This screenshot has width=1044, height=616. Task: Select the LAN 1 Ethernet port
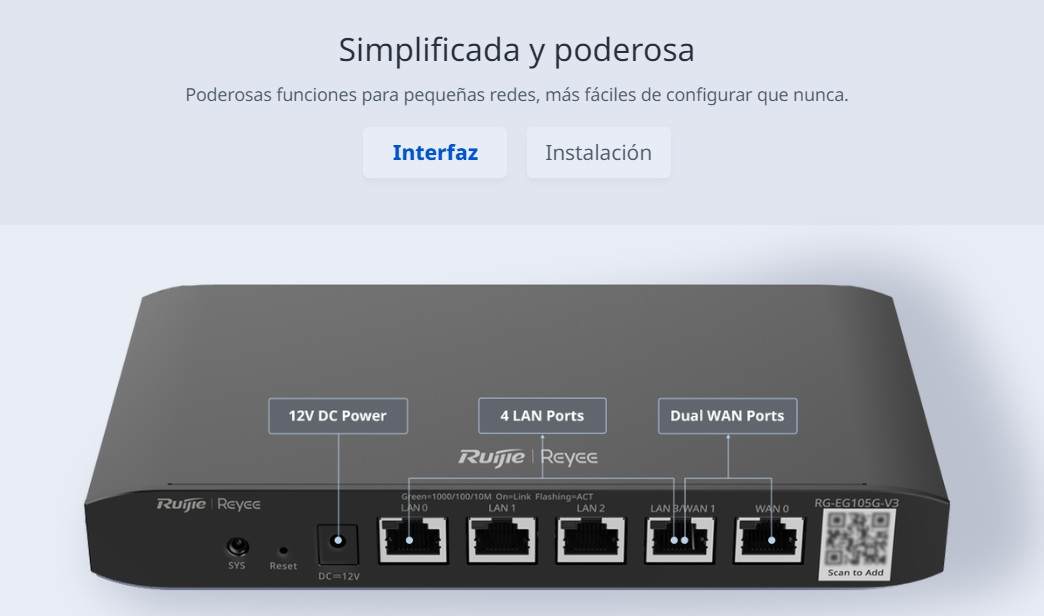point(502,541)
